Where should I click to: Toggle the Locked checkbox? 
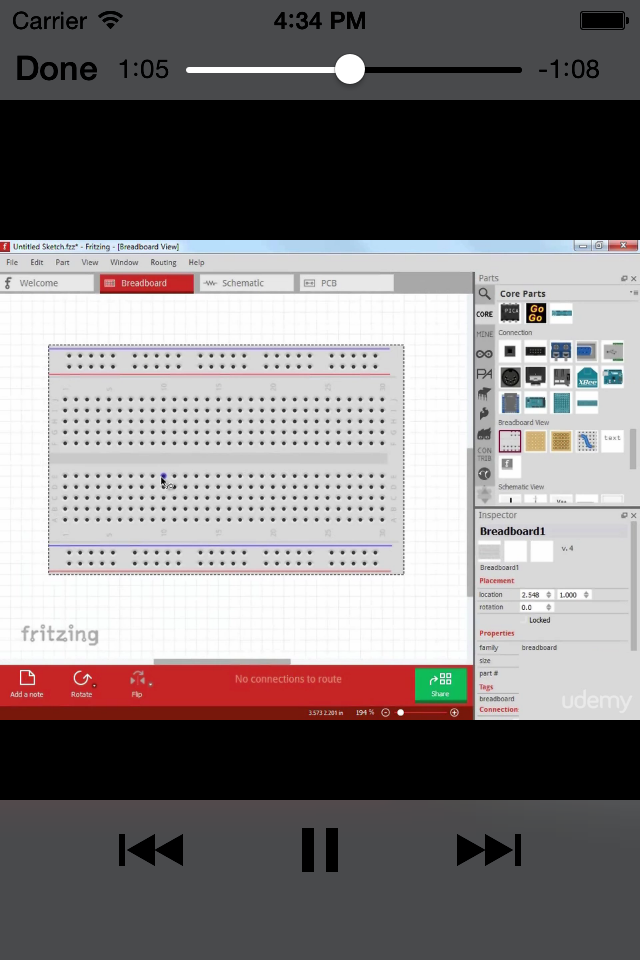[x=524, y=620]
